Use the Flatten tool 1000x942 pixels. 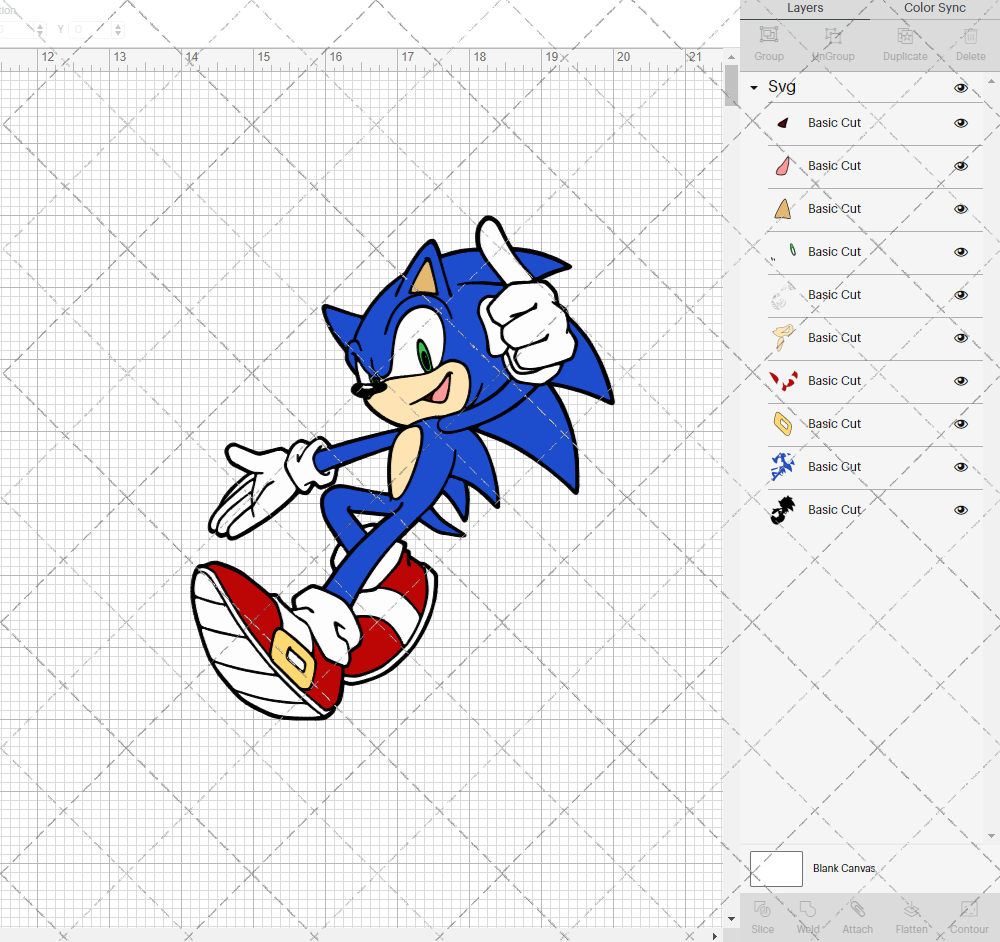(x=911, y=915)
